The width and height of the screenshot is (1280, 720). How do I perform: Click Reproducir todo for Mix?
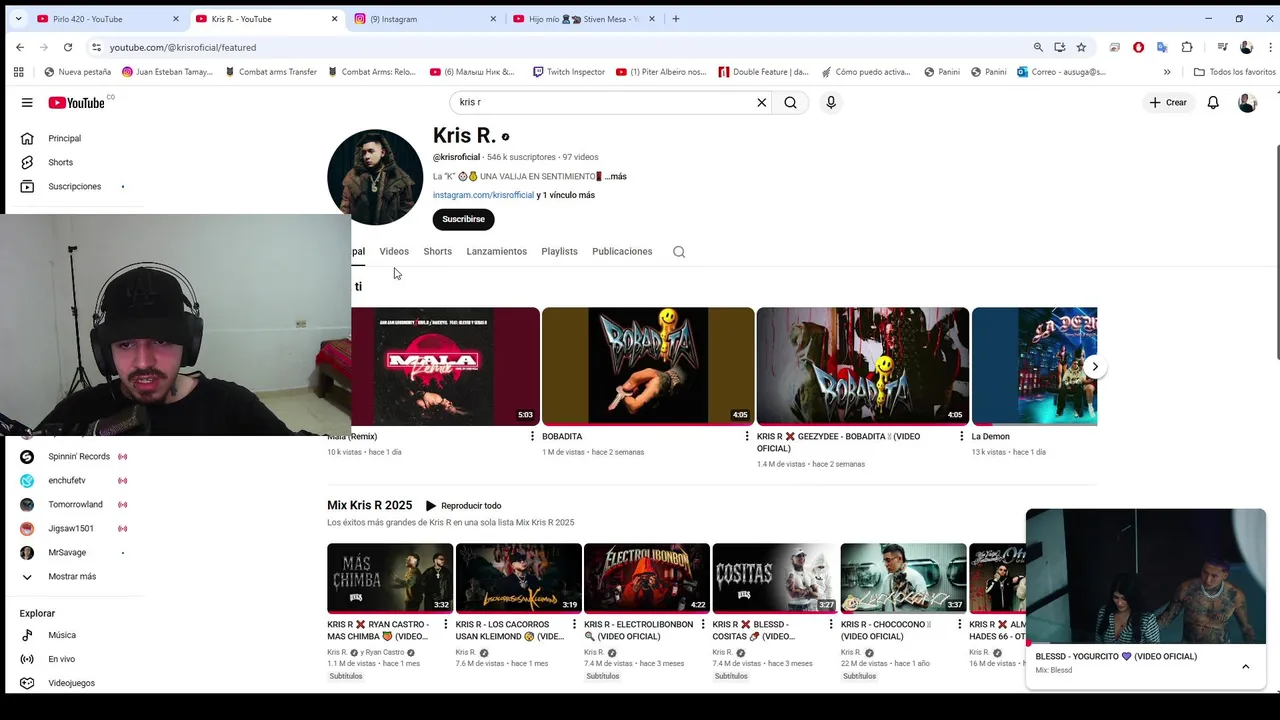click(x=463, y=506)
